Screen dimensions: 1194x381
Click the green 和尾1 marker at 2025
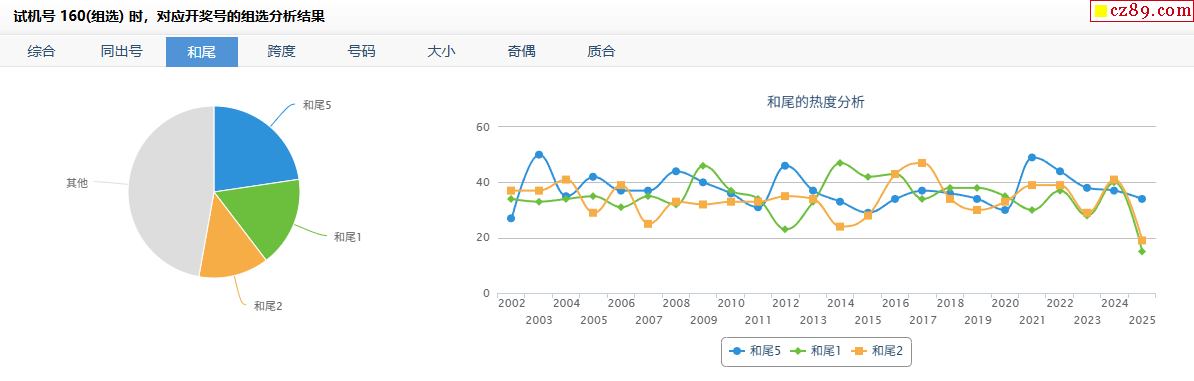(x=1141, y=251)
